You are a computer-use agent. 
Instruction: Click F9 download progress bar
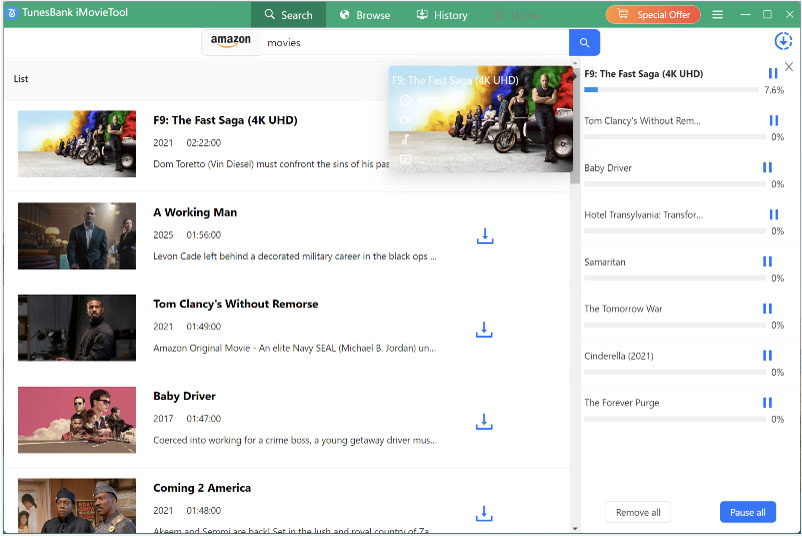[671, 90]
